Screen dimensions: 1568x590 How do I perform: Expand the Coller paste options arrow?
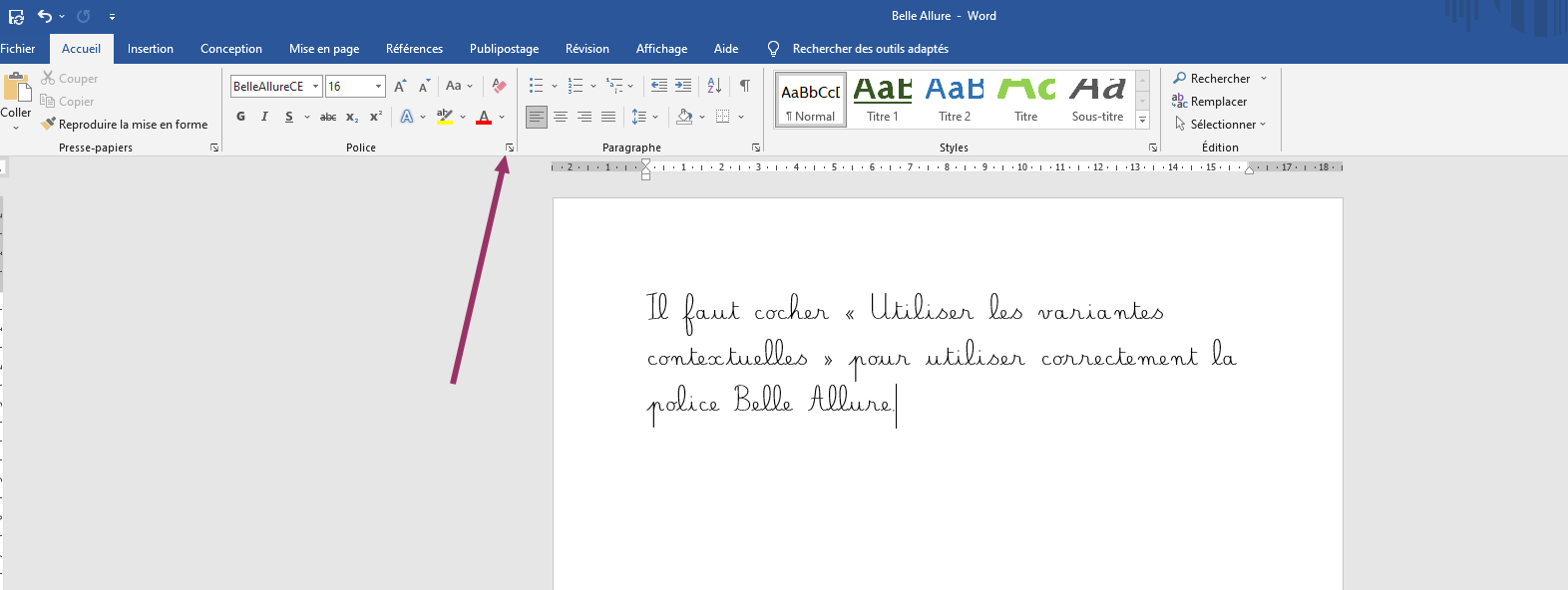coord(16,128)
